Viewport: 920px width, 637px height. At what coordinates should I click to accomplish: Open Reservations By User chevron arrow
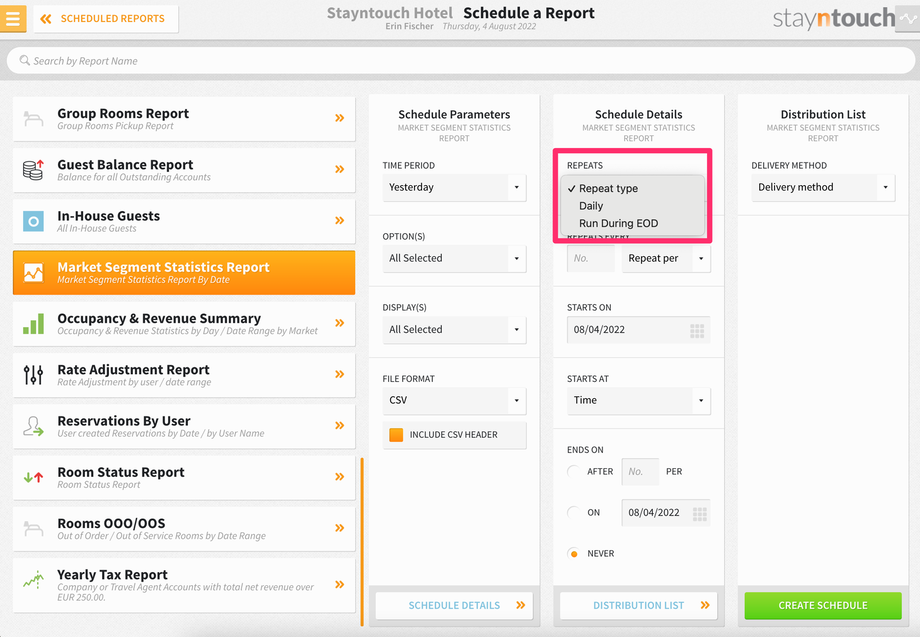(x=340, y=425)
